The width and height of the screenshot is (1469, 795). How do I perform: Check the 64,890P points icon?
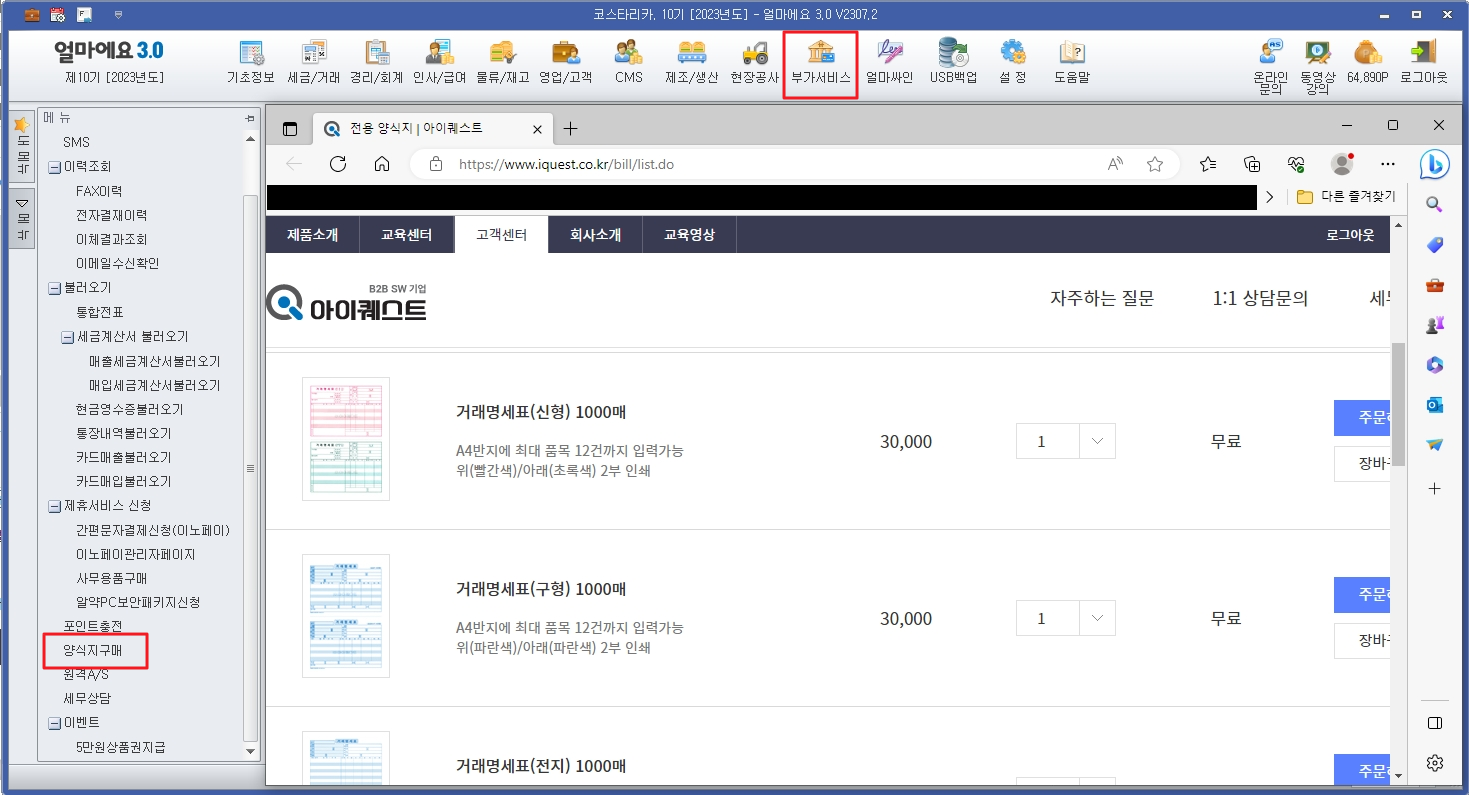(1367, 62)
